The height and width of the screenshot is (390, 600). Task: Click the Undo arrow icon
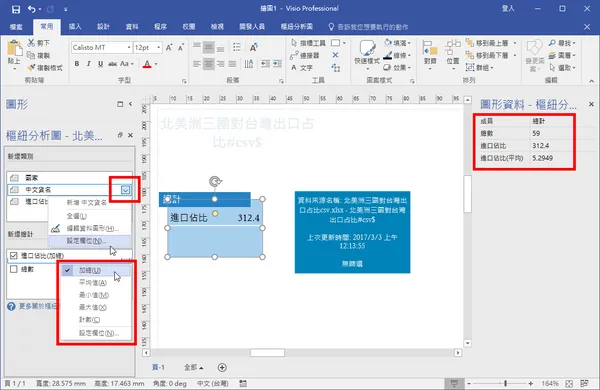[x=32, y=9]
